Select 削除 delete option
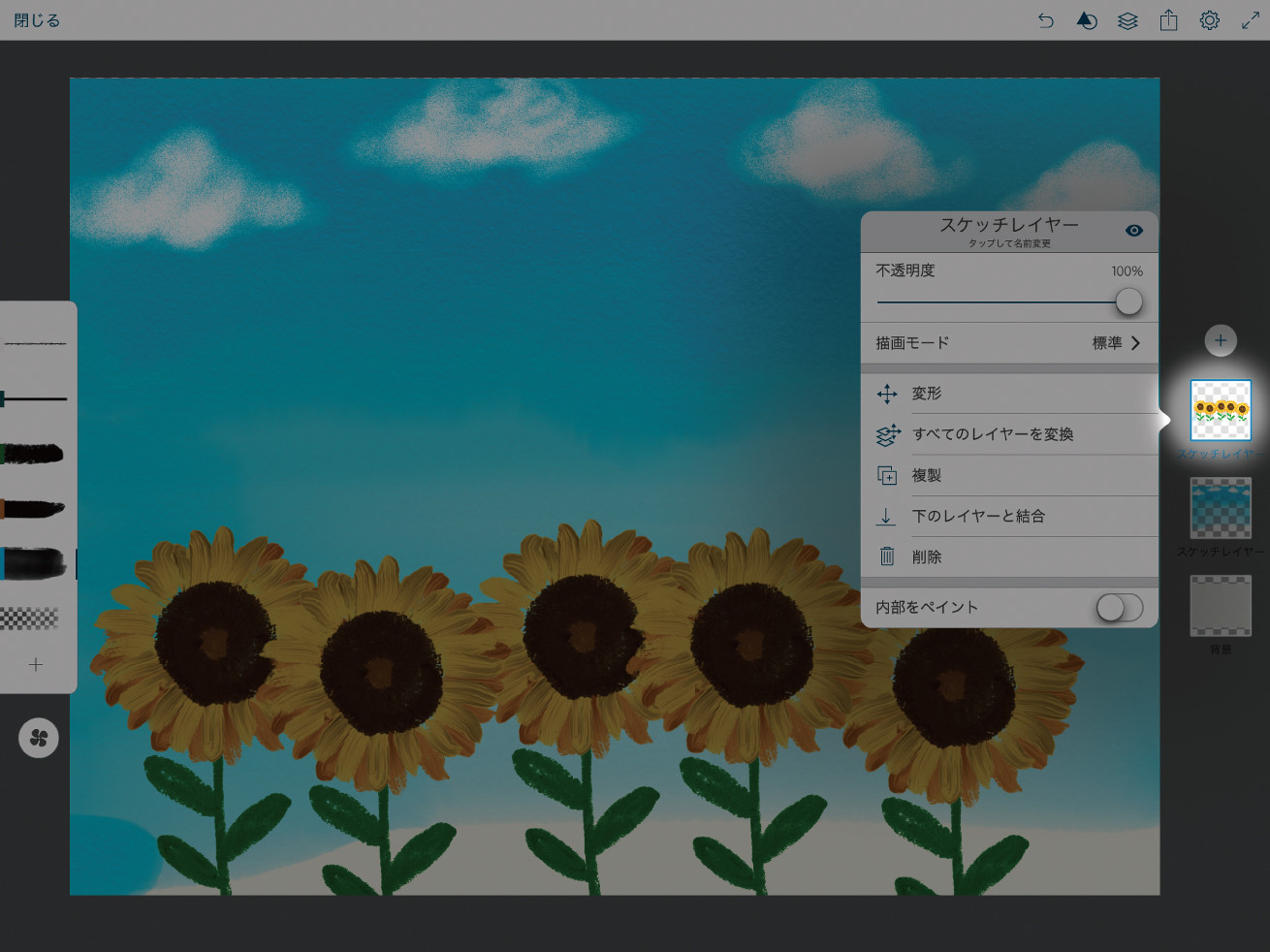The width and height of the screenshot is (1270, 952). tap(1009, 556)
